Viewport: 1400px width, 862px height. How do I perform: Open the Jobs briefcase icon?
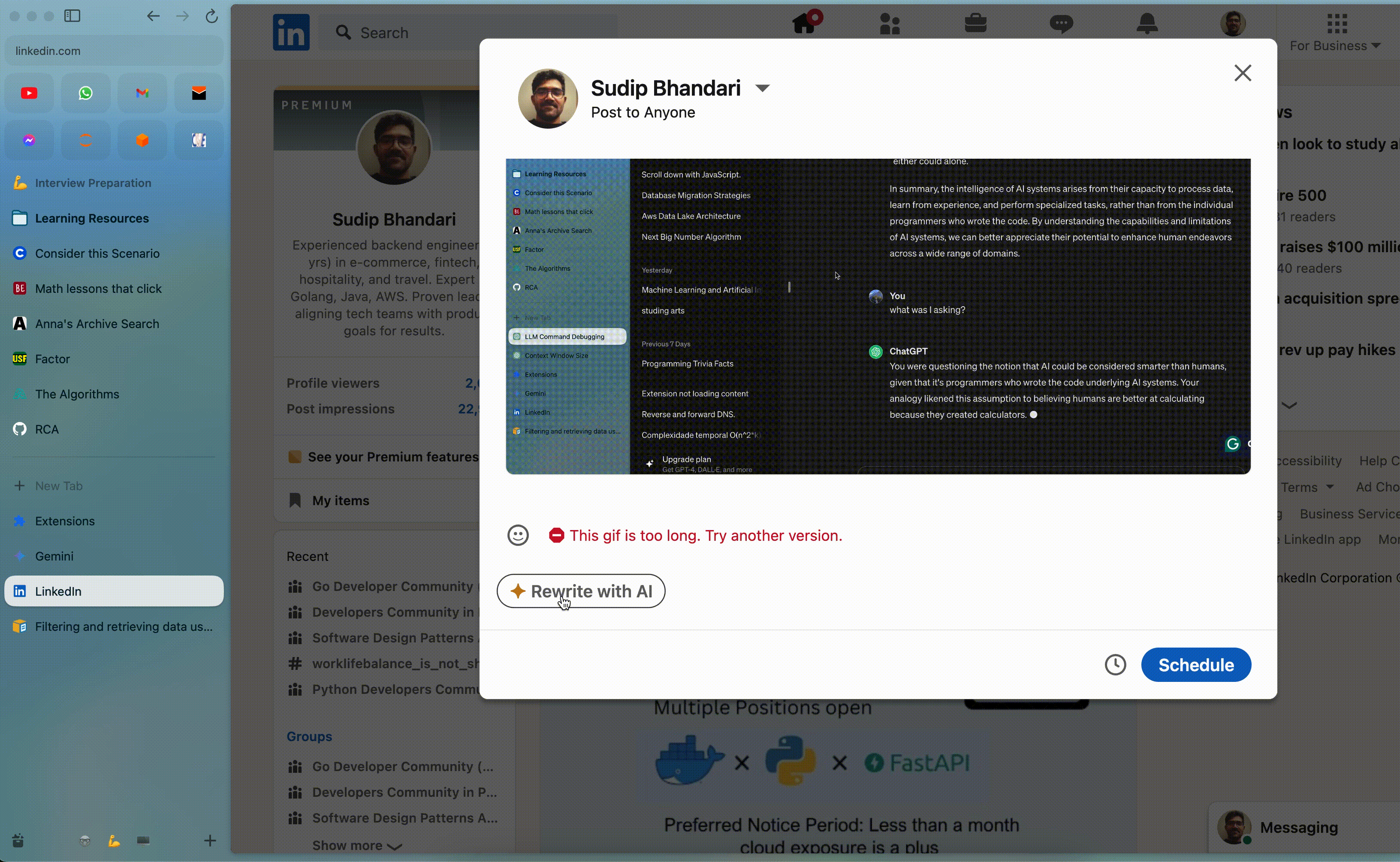[975, 24]
